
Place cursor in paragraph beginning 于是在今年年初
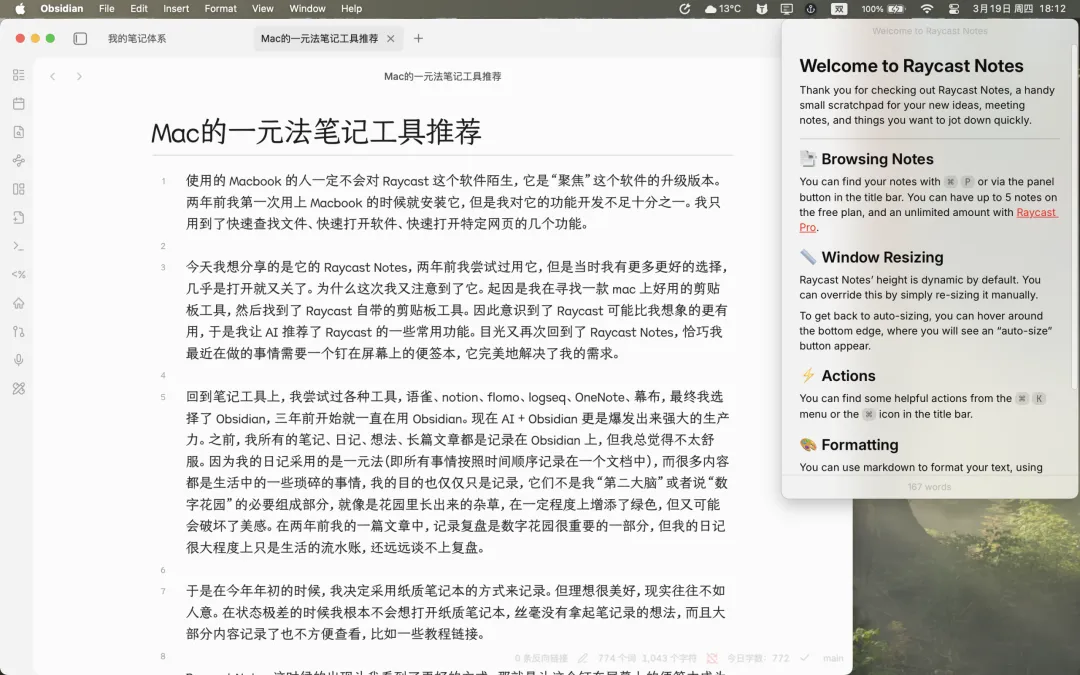point(455,612)
